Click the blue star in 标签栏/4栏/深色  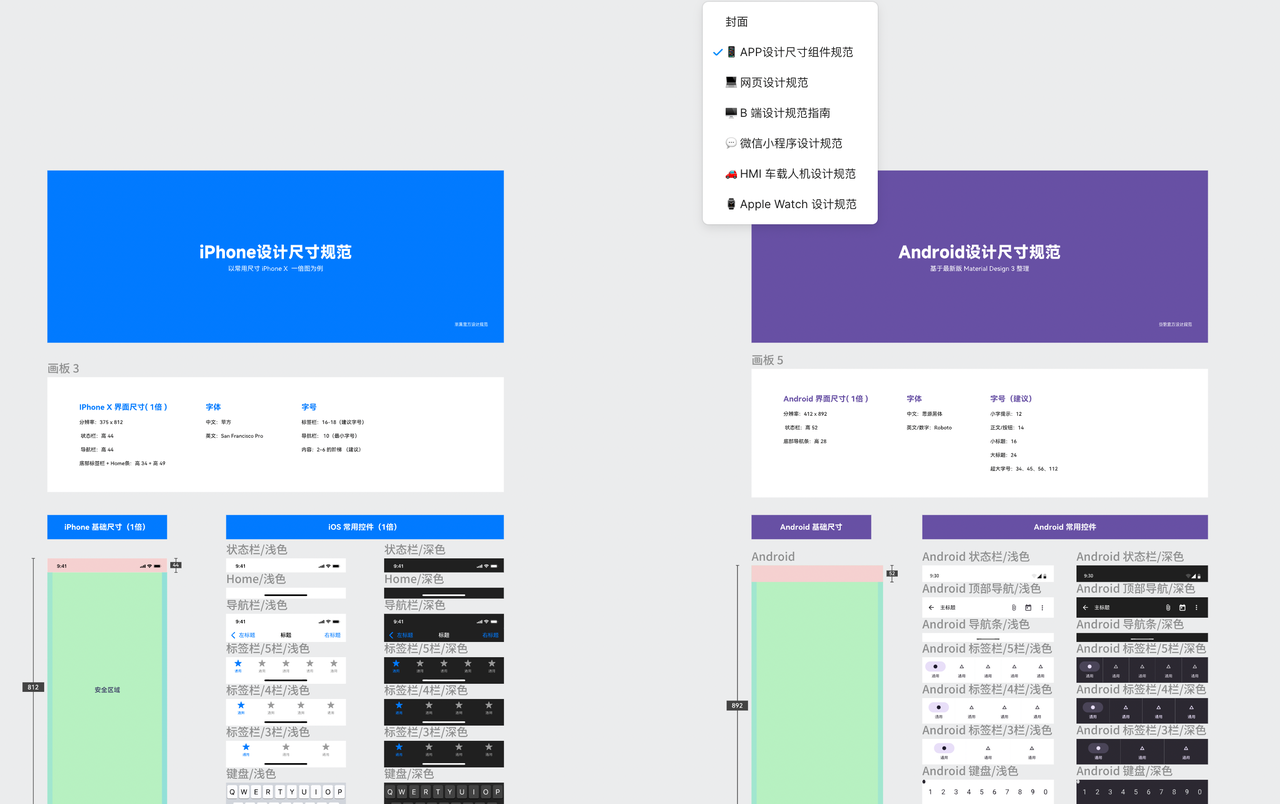399,705
